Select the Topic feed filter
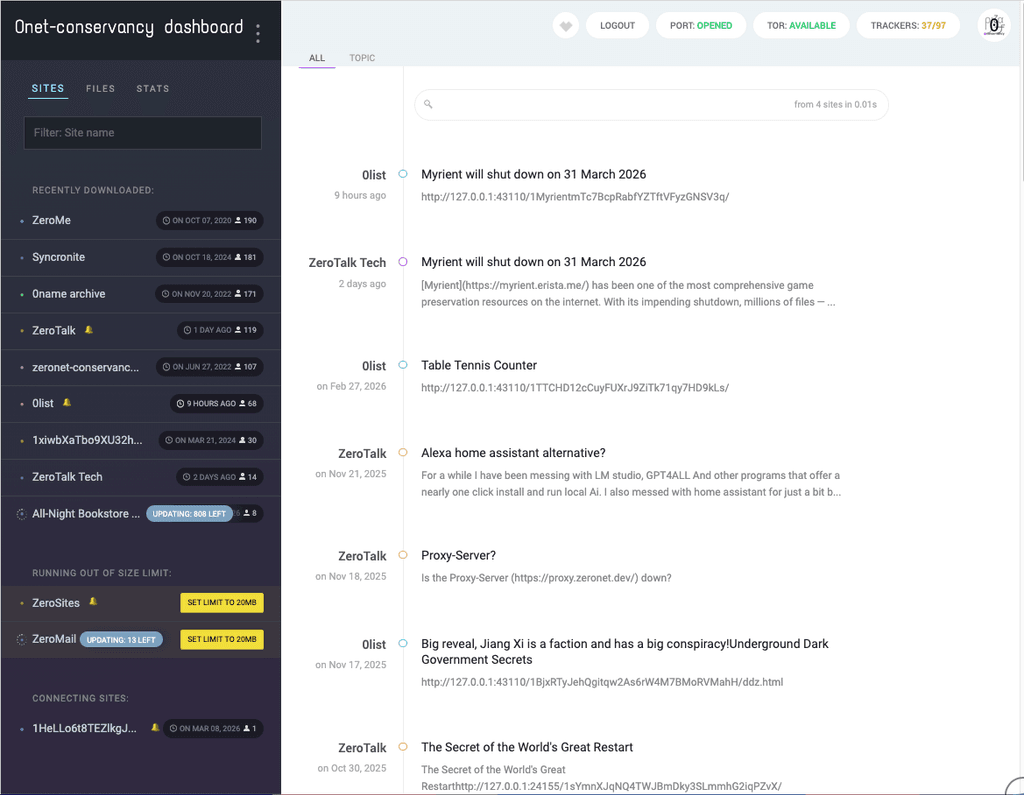1024x795 pixels. [362, 58]
